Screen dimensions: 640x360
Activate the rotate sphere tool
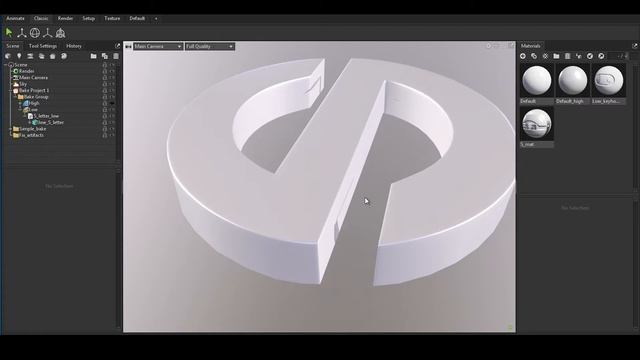point(35,33)
